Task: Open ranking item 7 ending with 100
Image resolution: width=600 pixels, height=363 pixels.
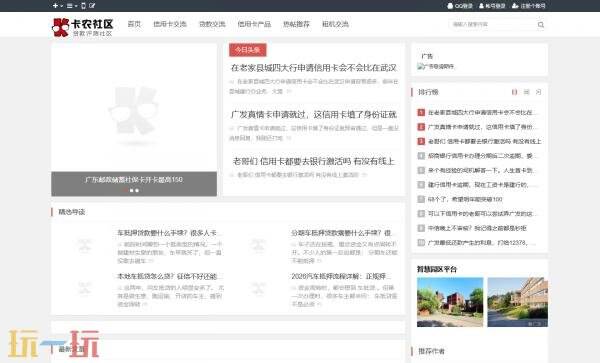Action: (465, 199)
